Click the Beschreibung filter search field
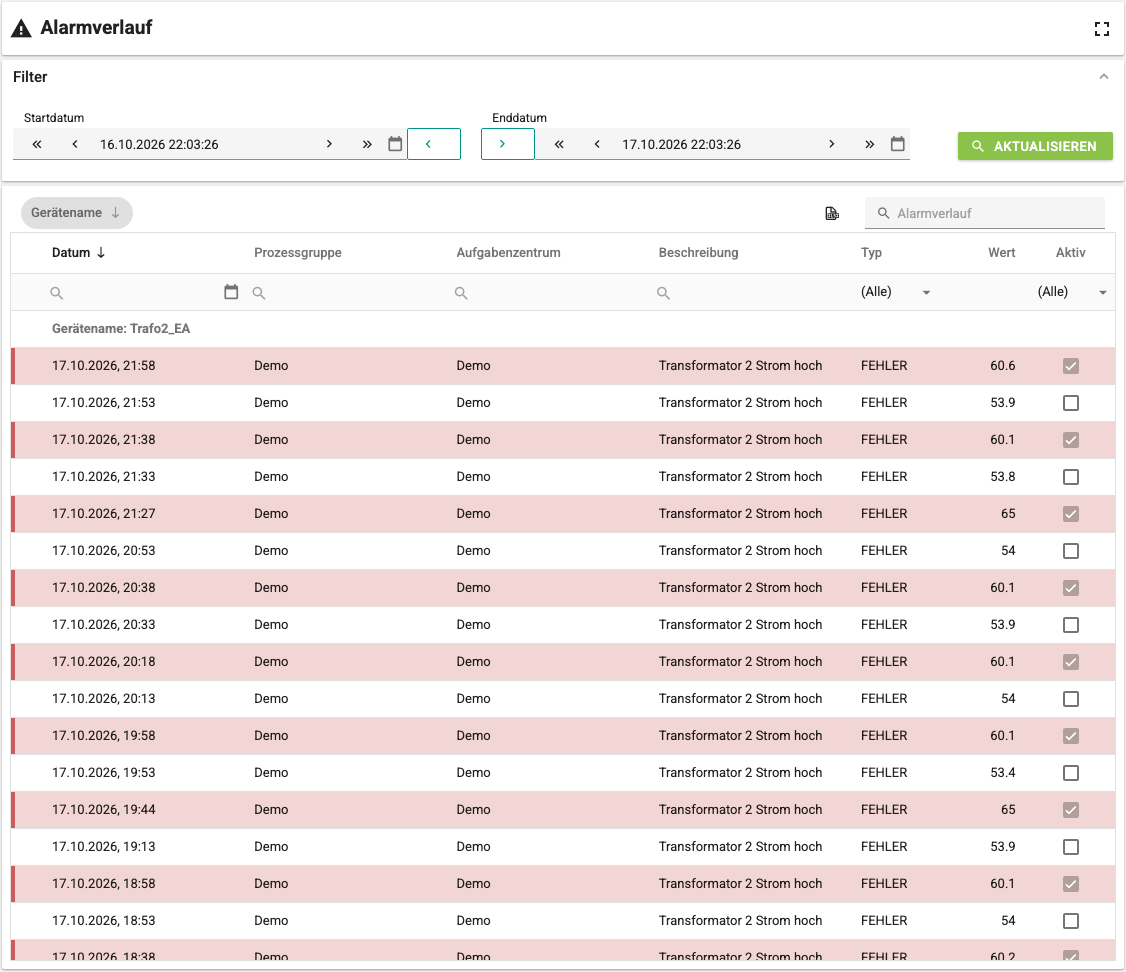The height and width of the screenshot is (972, 1126). tap(749, 292)
